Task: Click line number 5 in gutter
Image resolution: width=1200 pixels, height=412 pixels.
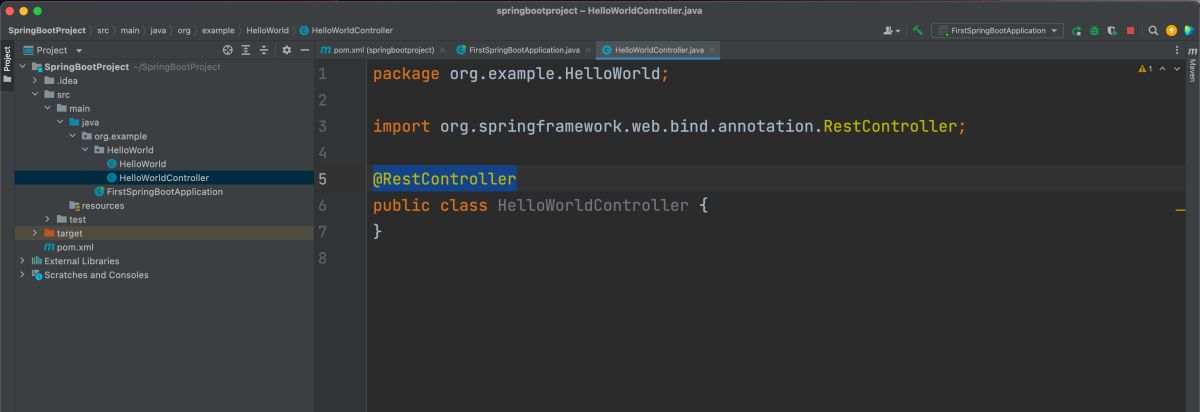Action: (322, 179)
